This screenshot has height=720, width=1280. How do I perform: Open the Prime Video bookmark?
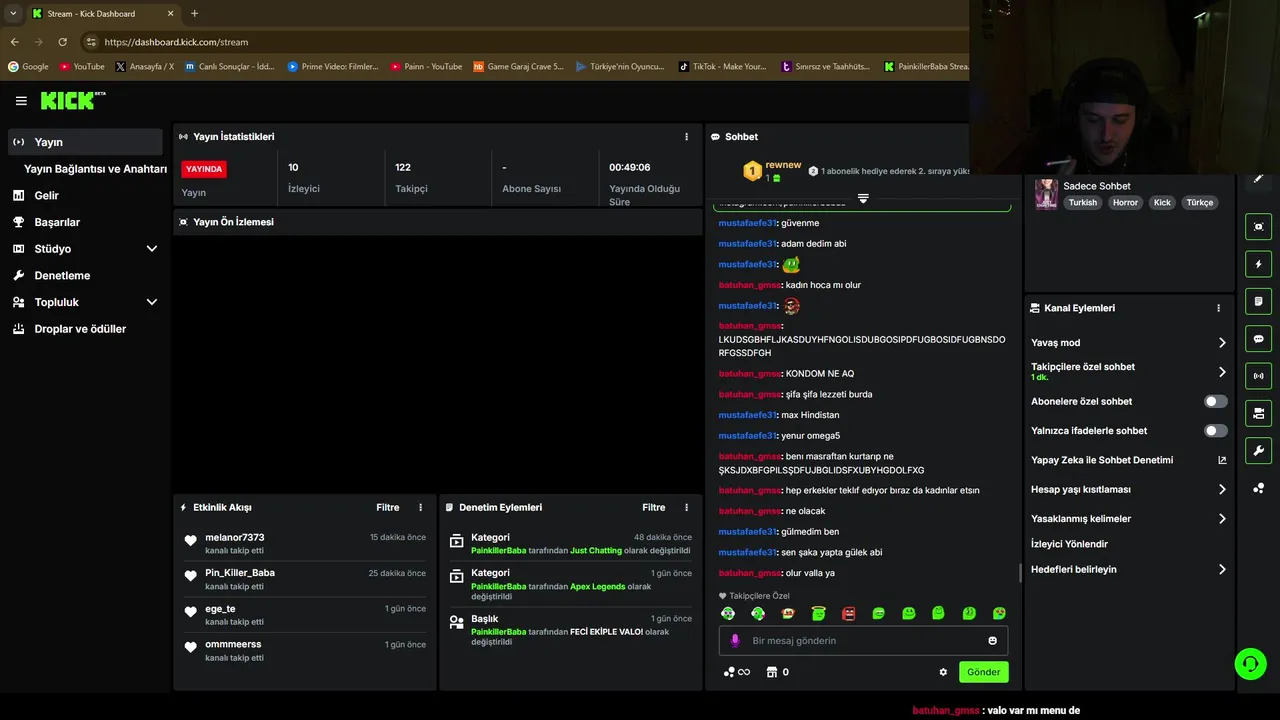pyautogui.click(x=333, y=67)
